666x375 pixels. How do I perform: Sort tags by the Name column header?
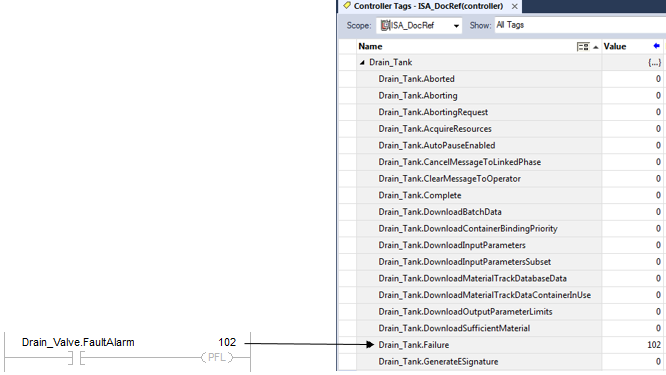click(x=370, y=46)
